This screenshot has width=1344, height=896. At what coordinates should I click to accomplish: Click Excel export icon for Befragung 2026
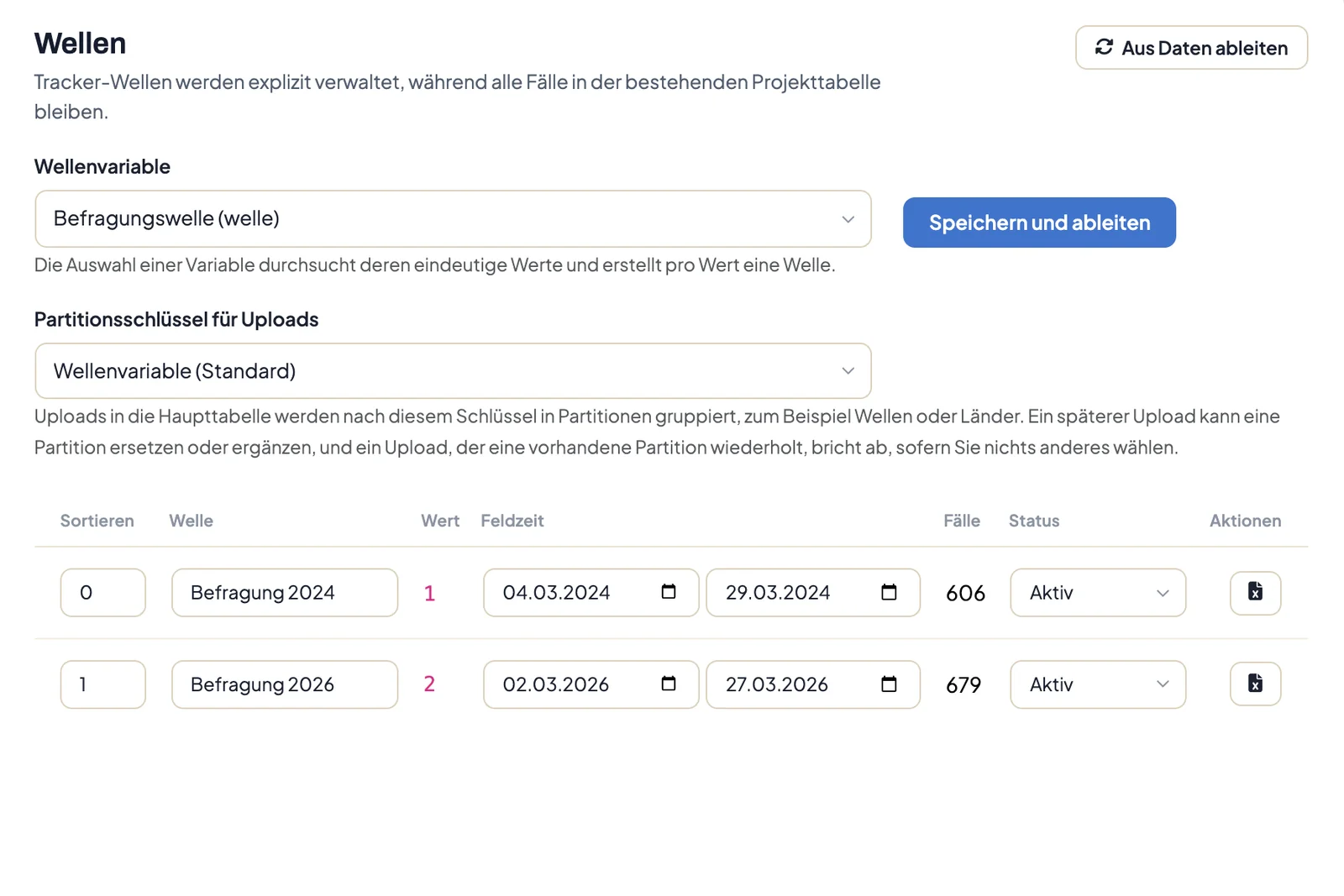1255,684
